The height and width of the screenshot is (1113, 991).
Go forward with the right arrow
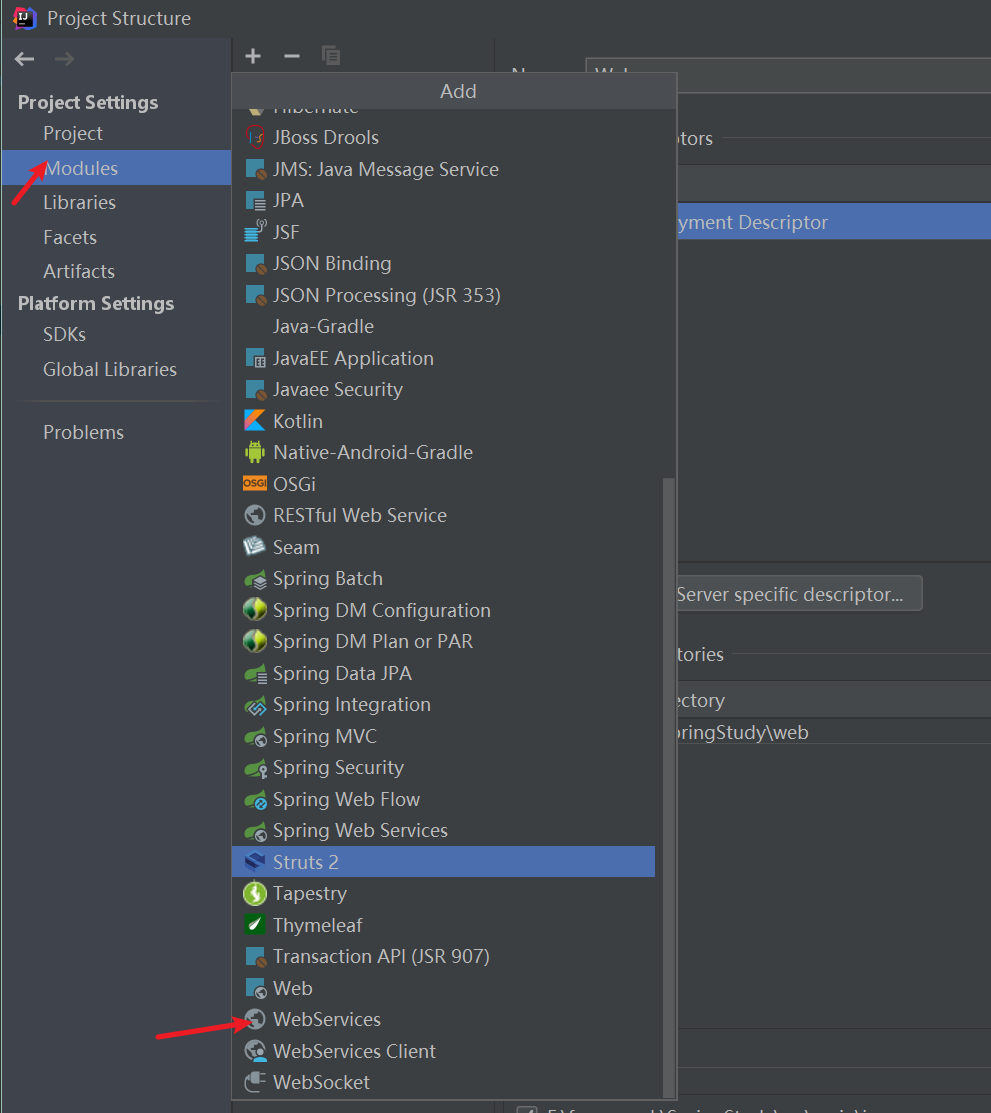[65, 59]
